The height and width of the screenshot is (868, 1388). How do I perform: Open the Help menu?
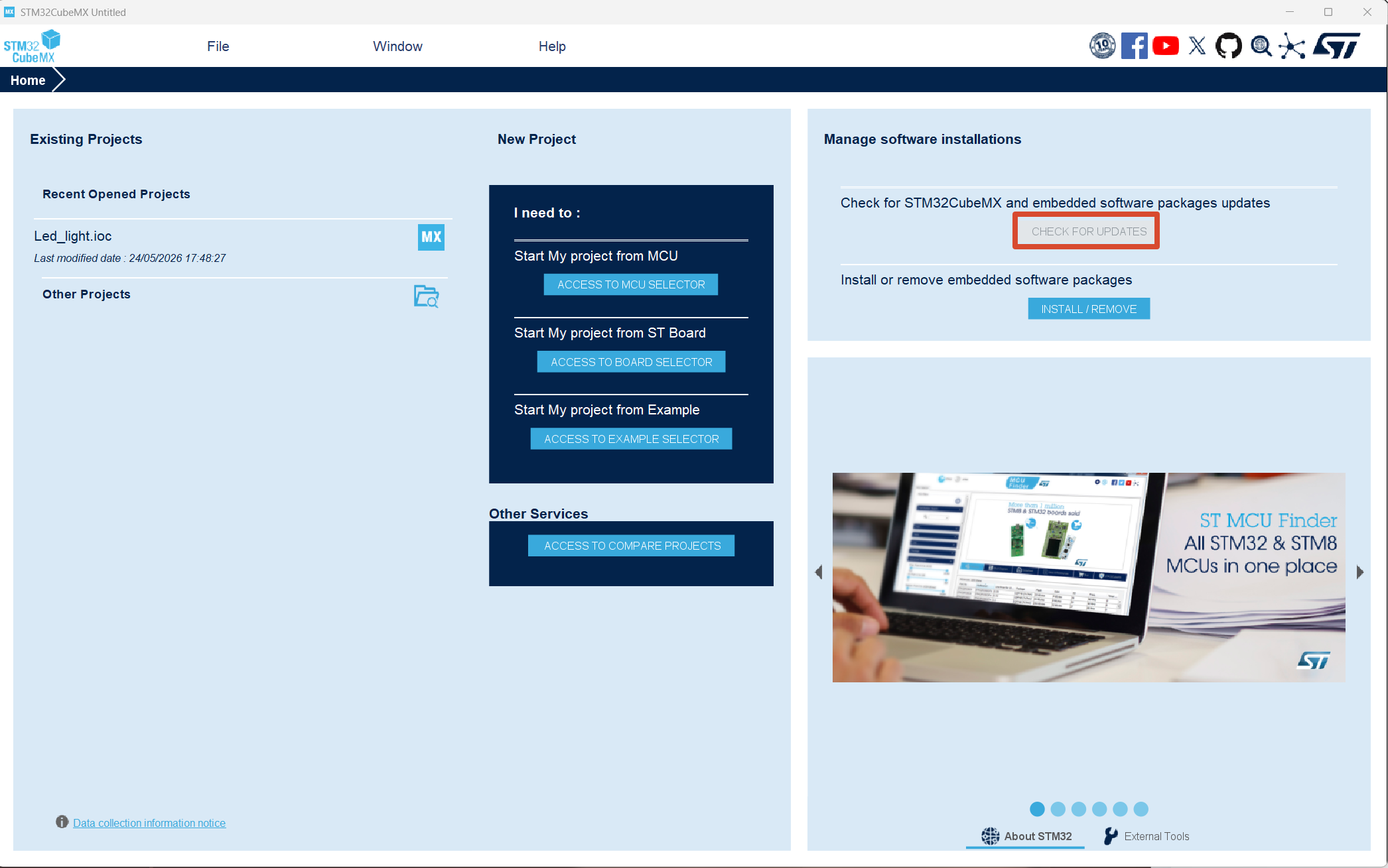[x=552, y=46]
